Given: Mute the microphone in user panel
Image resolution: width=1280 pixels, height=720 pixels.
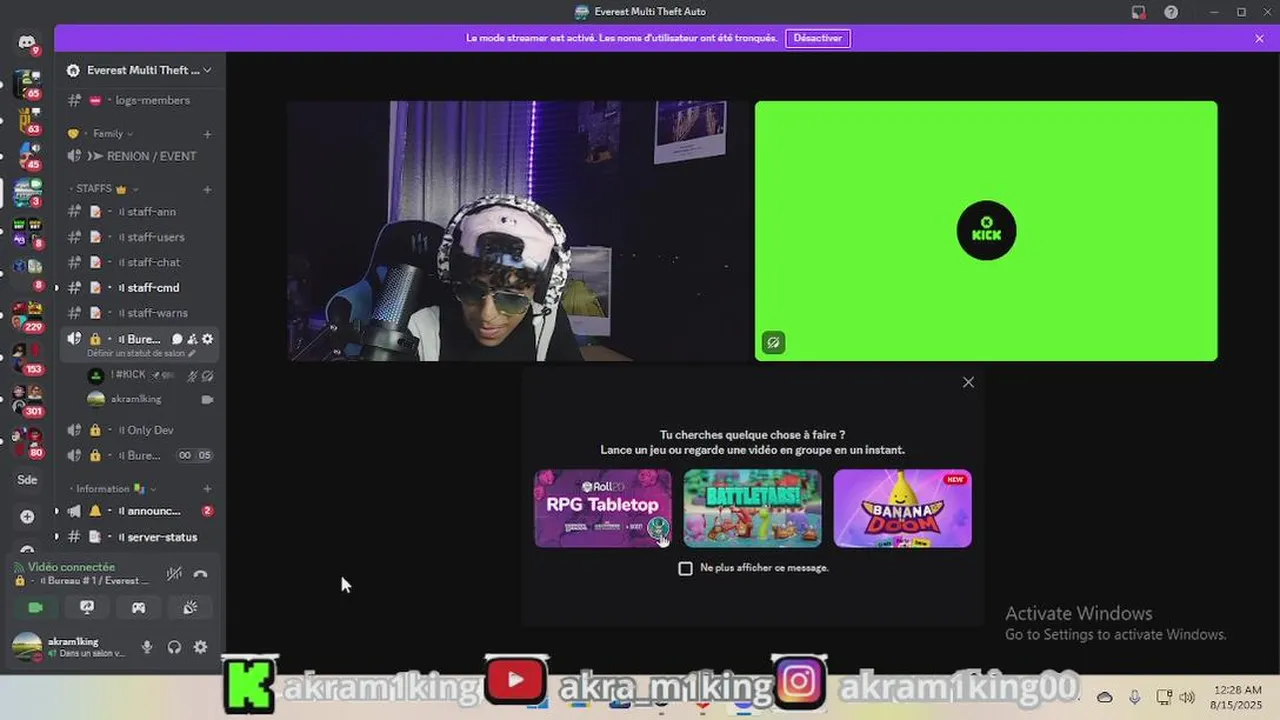Looking at the screenshot, I should tap(147, 647).
